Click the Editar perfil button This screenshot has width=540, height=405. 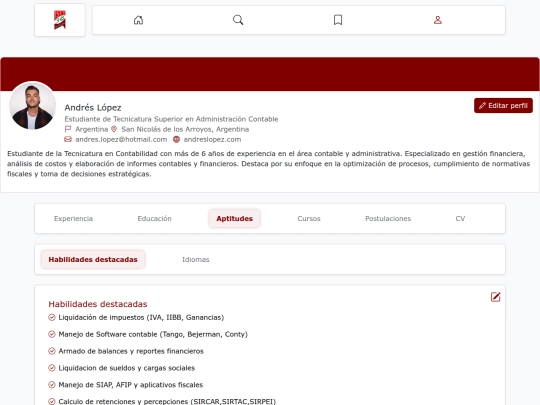click(503, 106)
